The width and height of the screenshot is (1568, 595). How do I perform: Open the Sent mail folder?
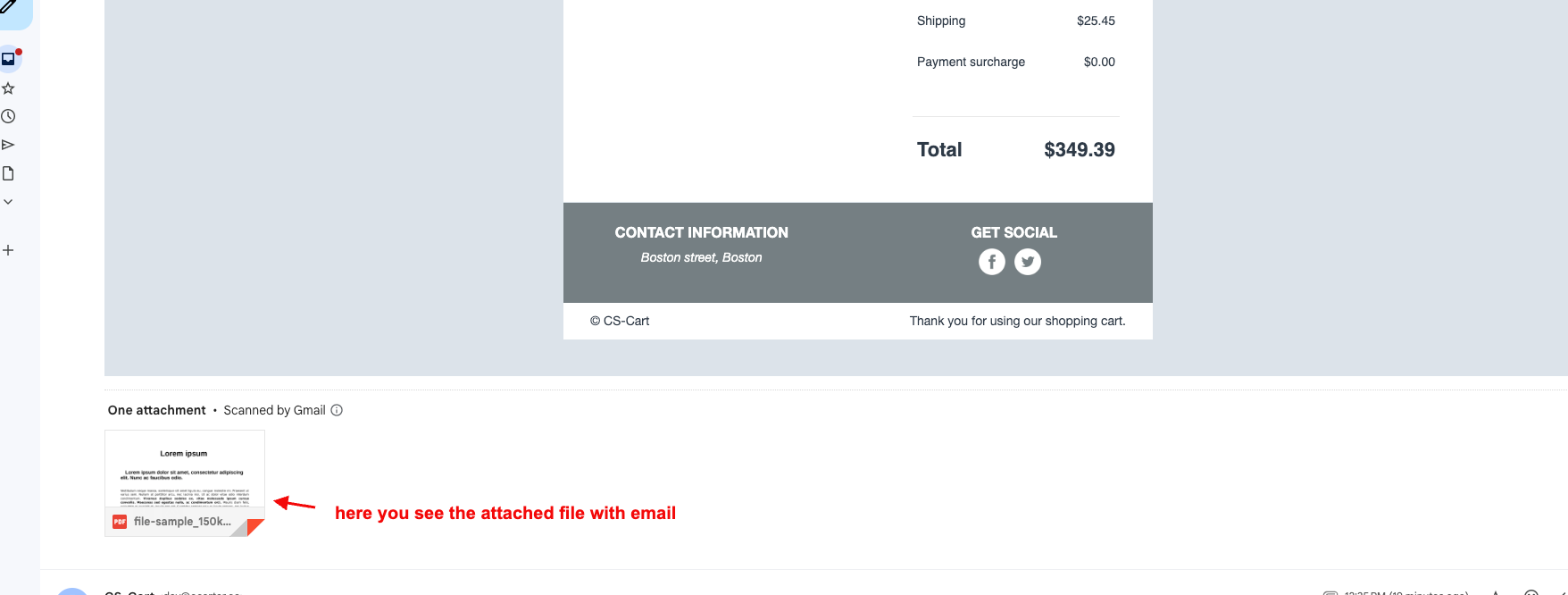[8, 145]
